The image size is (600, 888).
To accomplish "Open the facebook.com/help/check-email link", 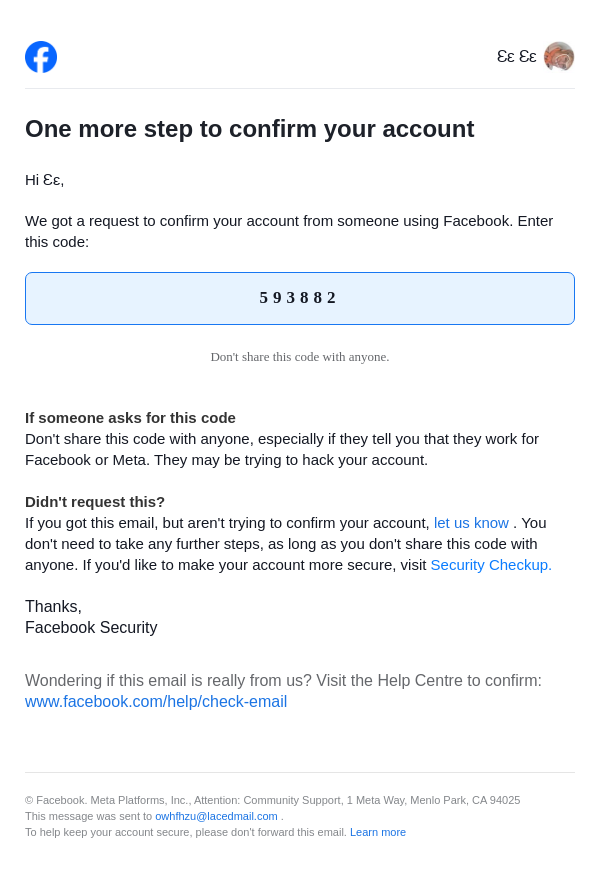I will [156, 702].
